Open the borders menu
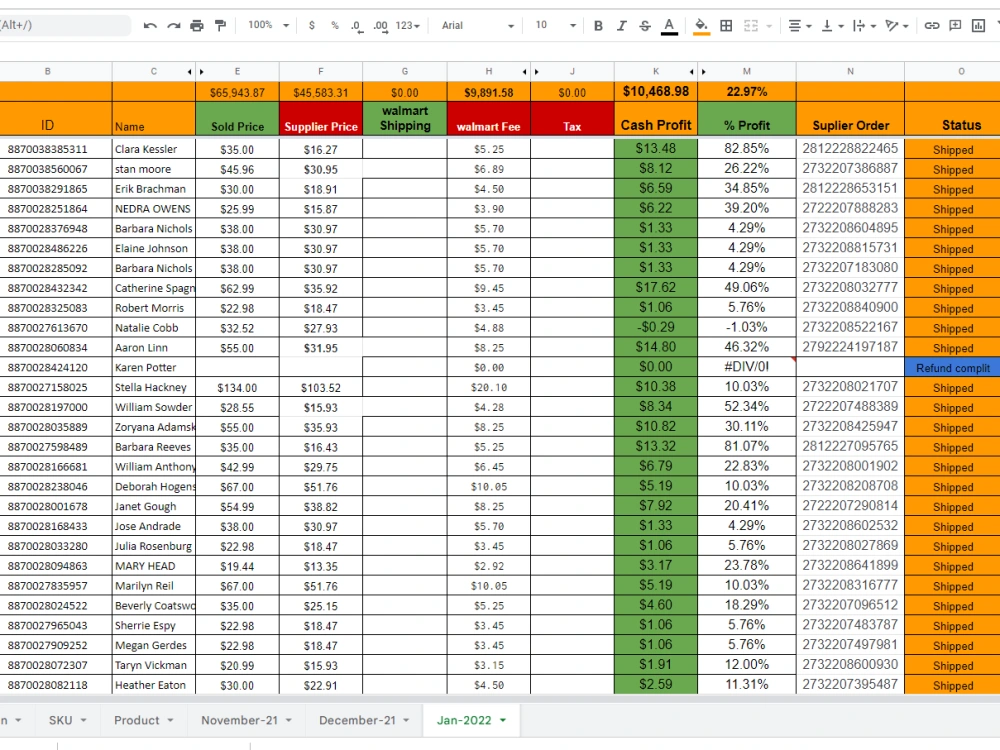Viewport: 1000px width, 750px height. 726,26
